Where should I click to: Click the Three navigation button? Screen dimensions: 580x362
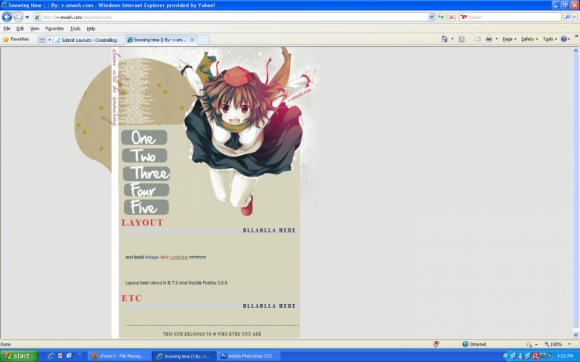pos(146,173)
